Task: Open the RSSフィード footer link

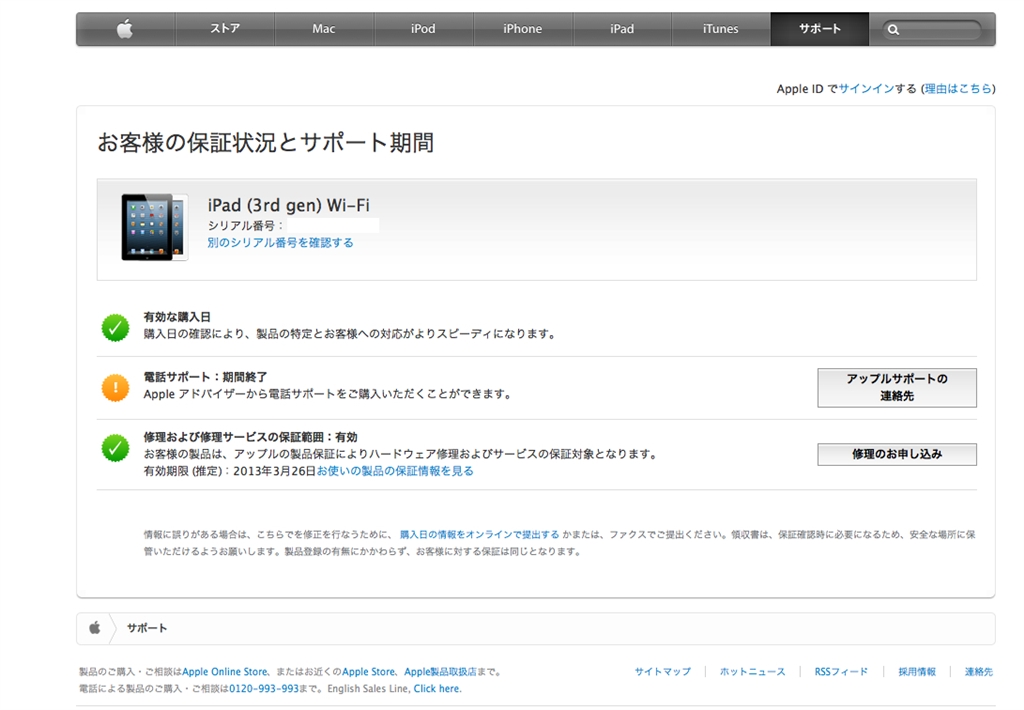Action: pos(841,671)
